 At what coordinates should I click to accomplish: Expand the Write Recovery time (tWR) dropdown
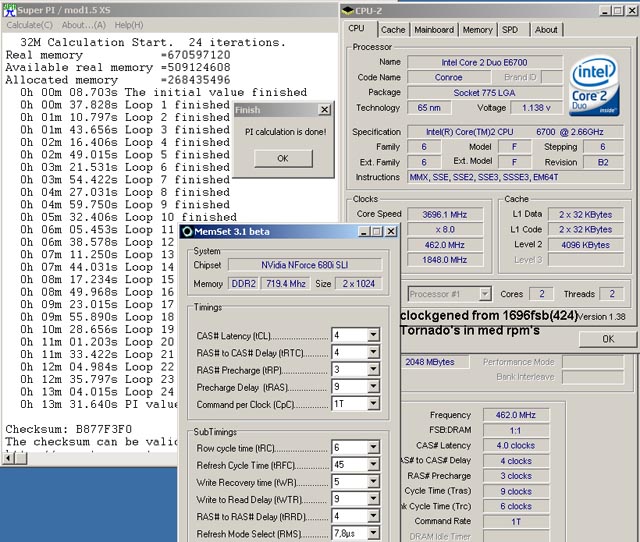click(373, 482)
